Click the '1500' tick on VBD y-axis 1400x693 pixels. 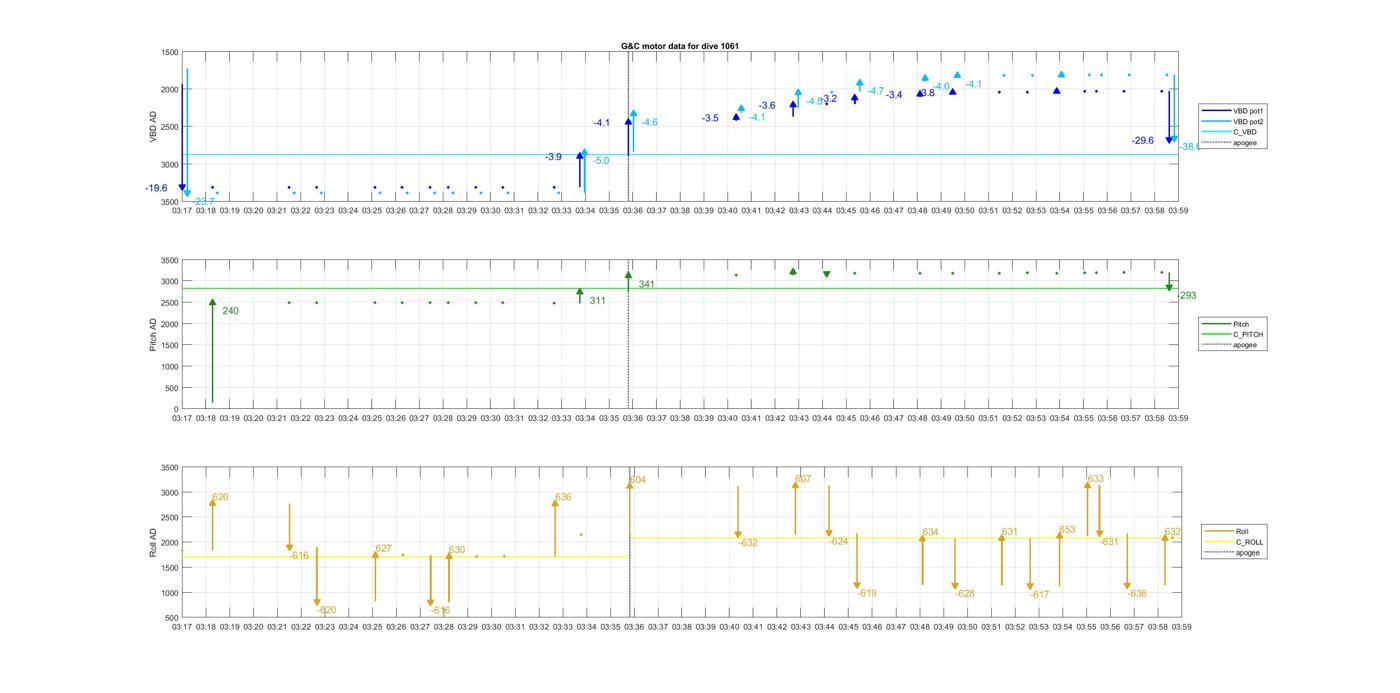170,52
